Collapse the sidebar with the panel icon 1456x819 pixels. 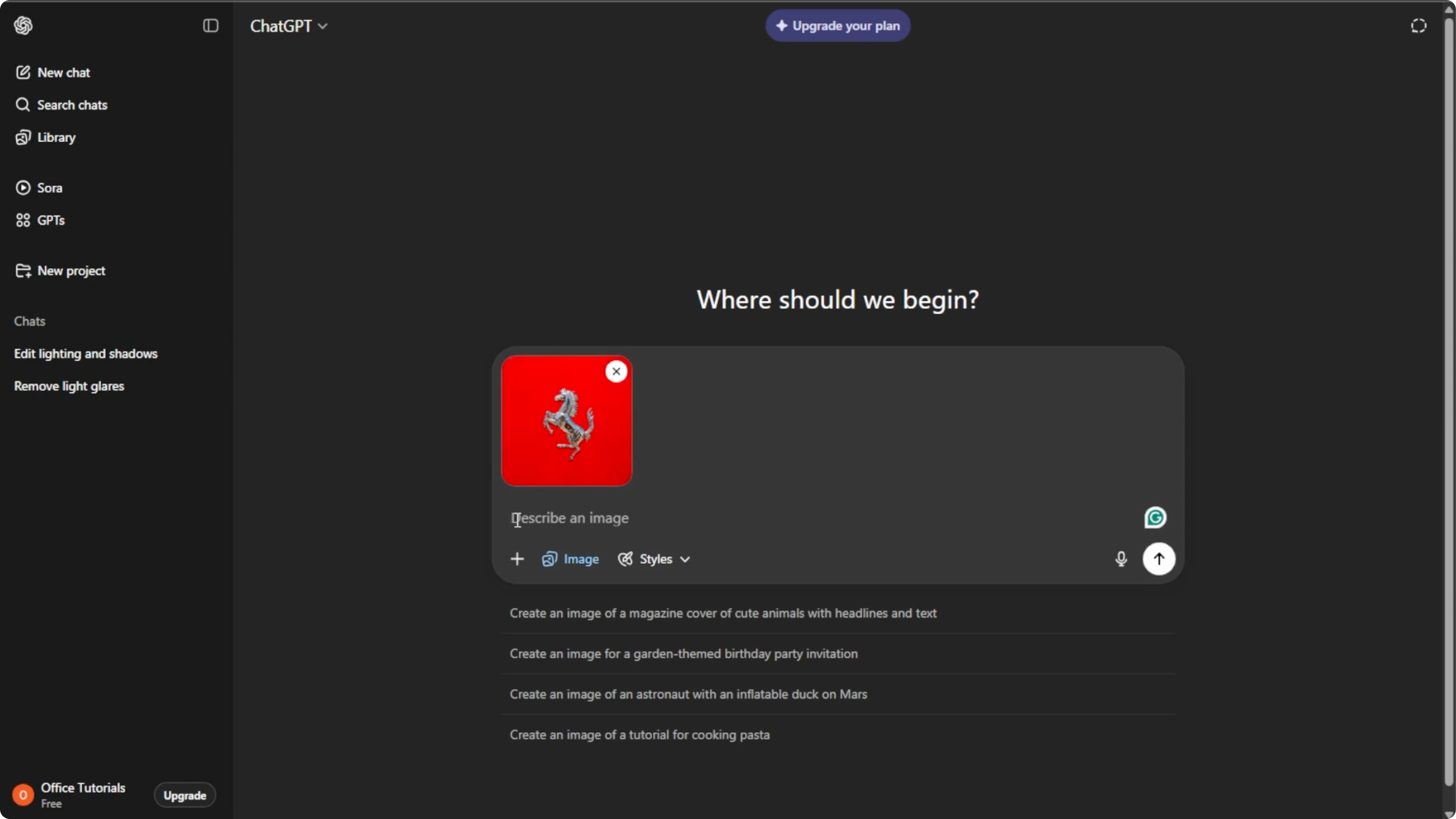[210, 26]
